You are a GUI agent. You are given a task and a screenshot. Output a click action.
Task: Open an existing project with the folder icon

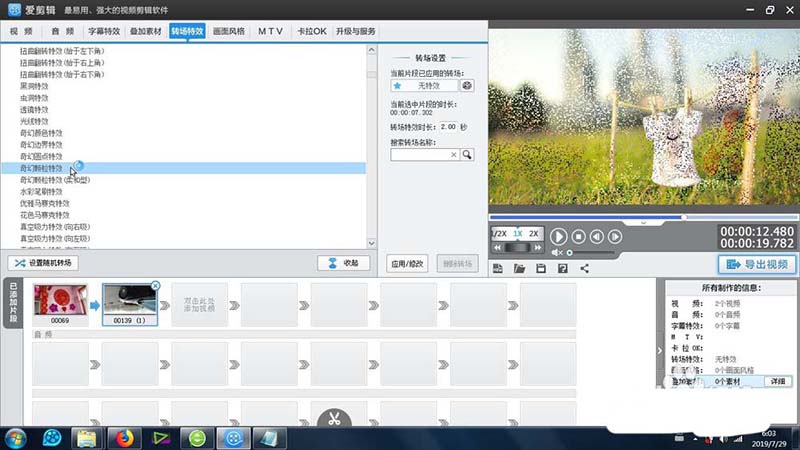point(519,268)
